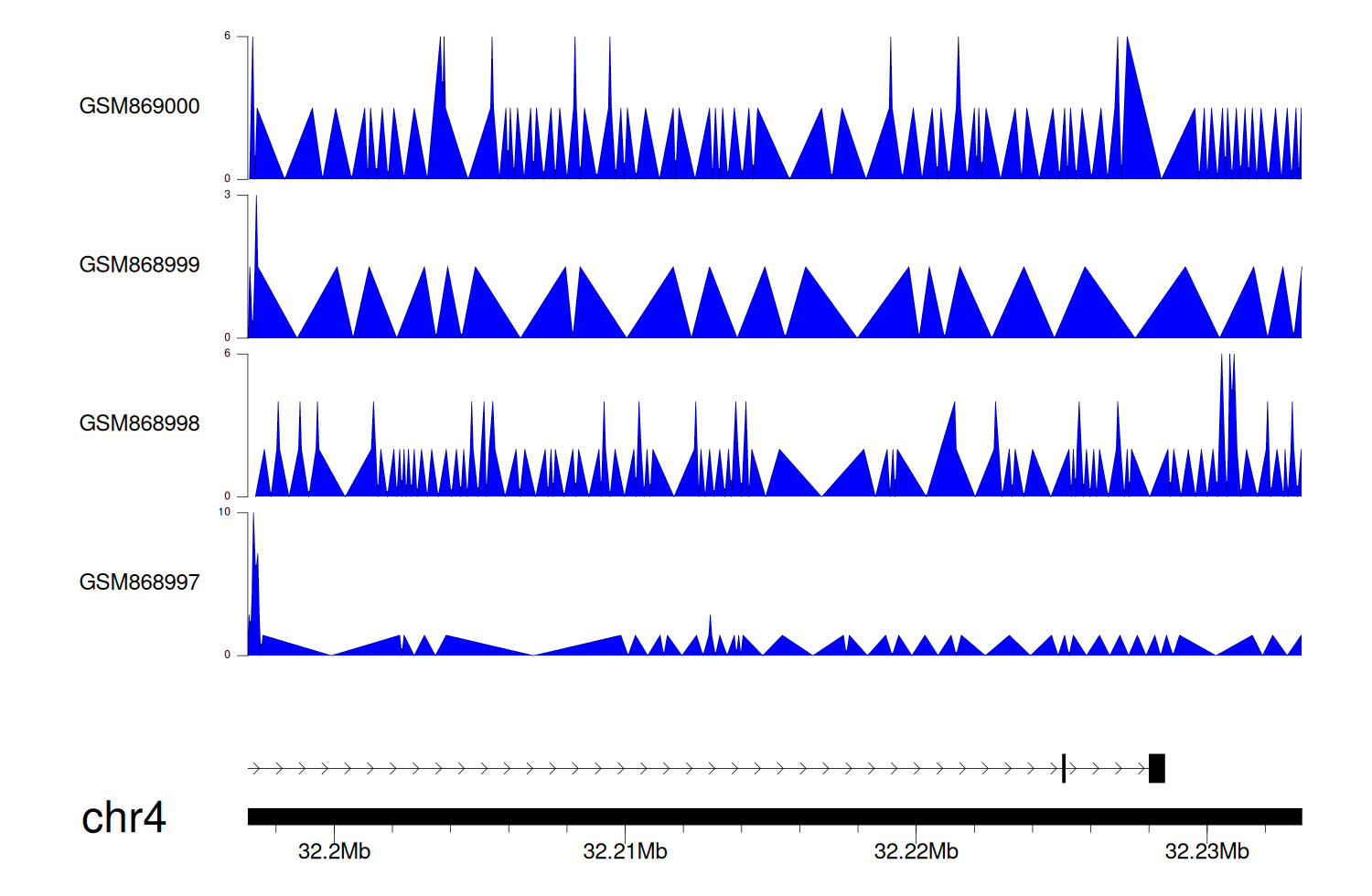
Task: Click the first direction arrow on gene track
Action: pos(255,769)
